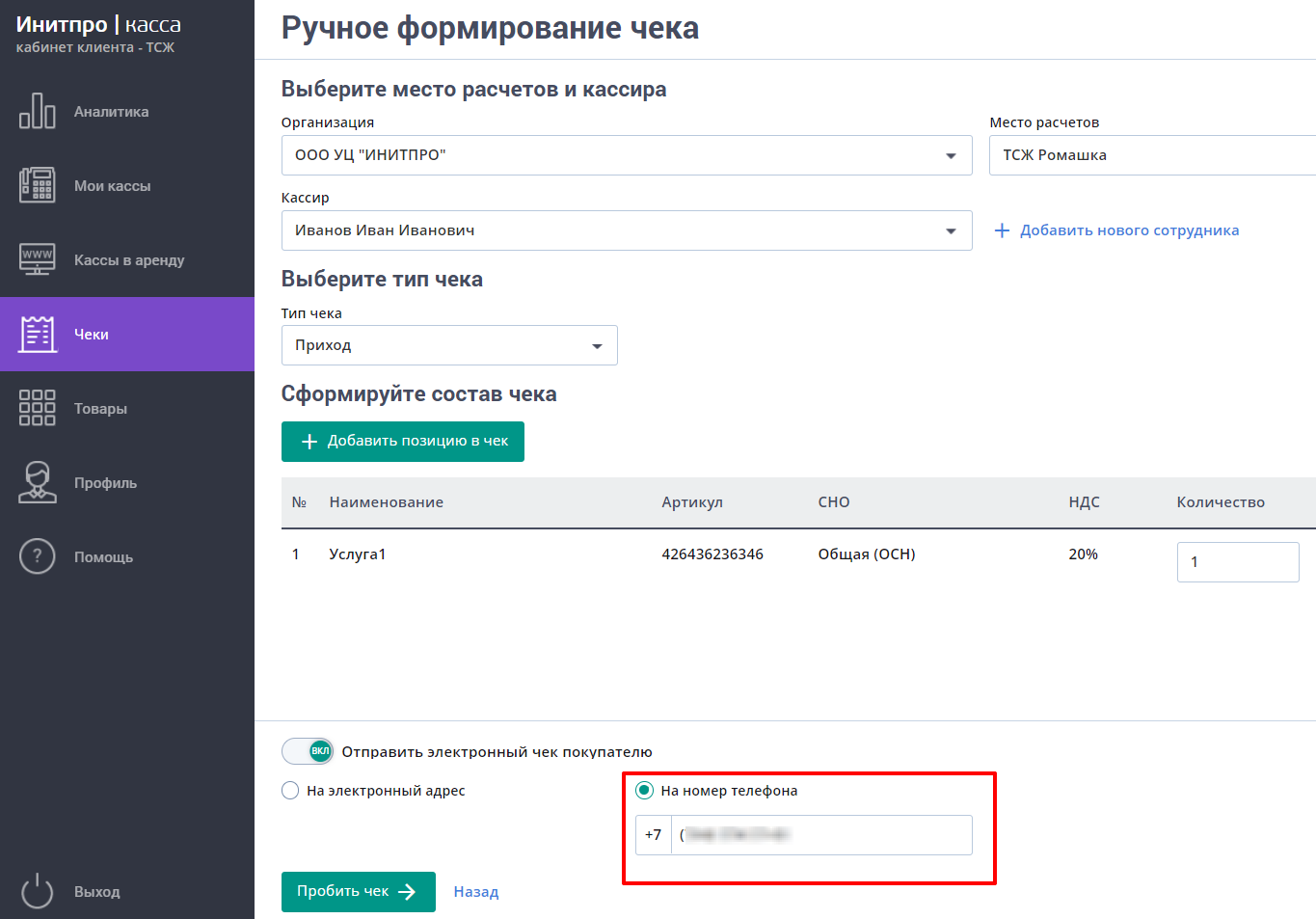Click the Выход label in sidebar
Screen dimensions: 1316x919
coord(97,892)
